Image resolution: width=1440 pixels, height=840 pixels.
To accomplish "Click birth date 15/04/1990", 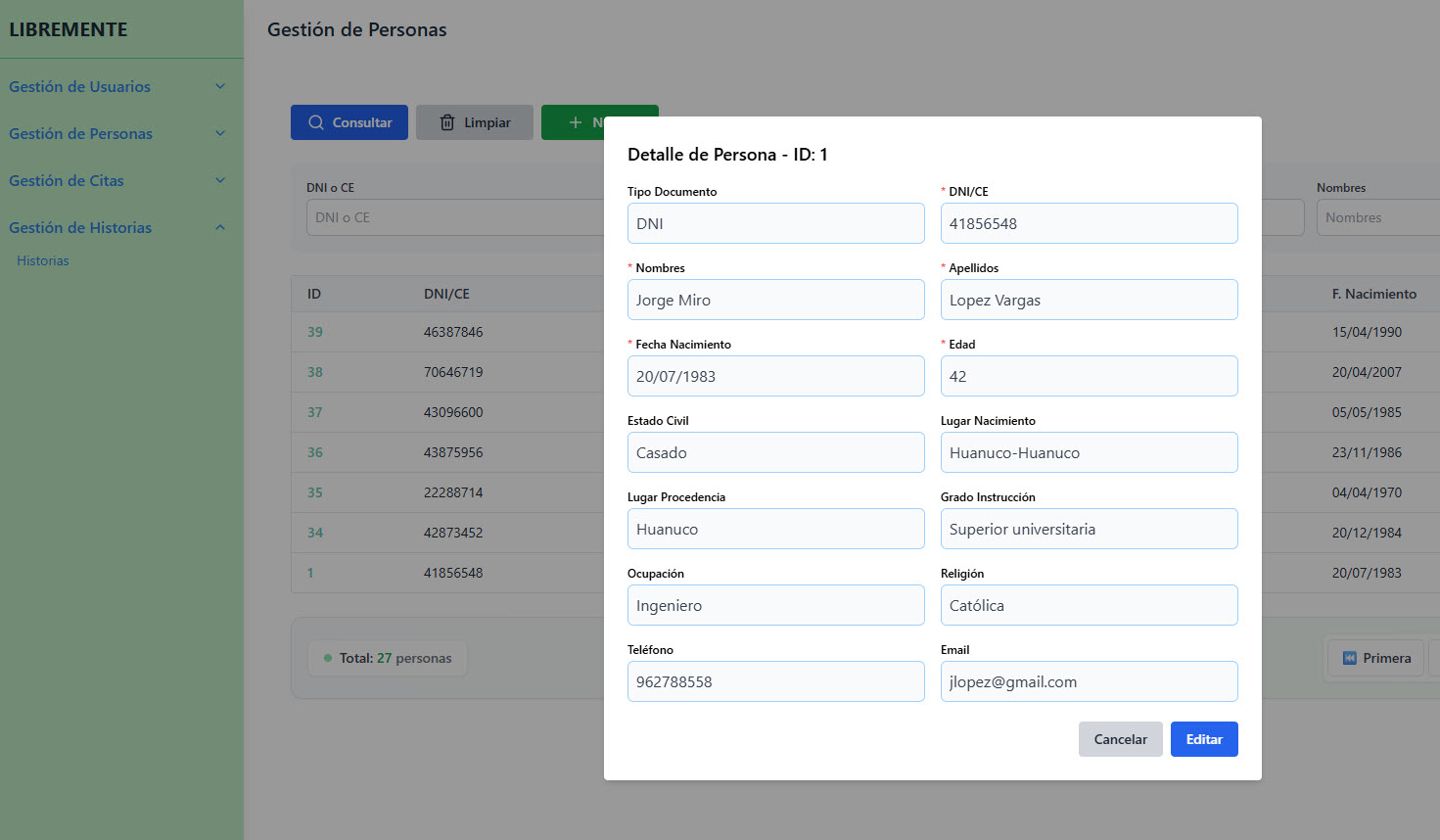I will pyautogui.click(x=1367, y=332).
